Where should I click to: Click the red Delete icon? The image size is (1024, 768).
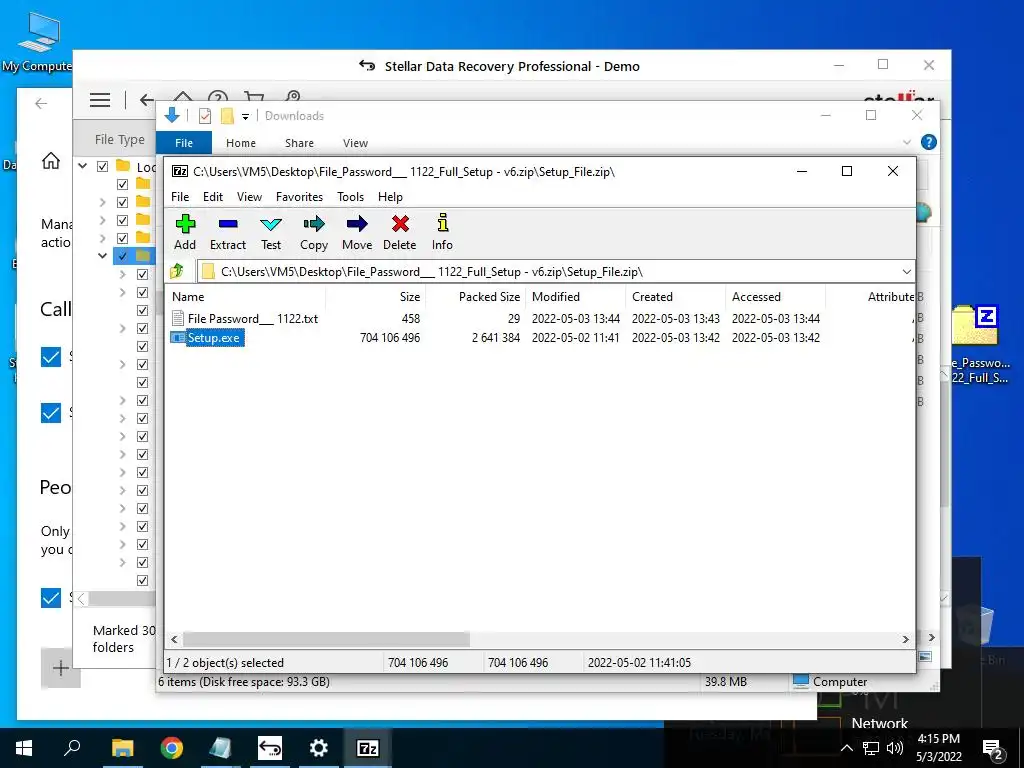pos(400,224)
